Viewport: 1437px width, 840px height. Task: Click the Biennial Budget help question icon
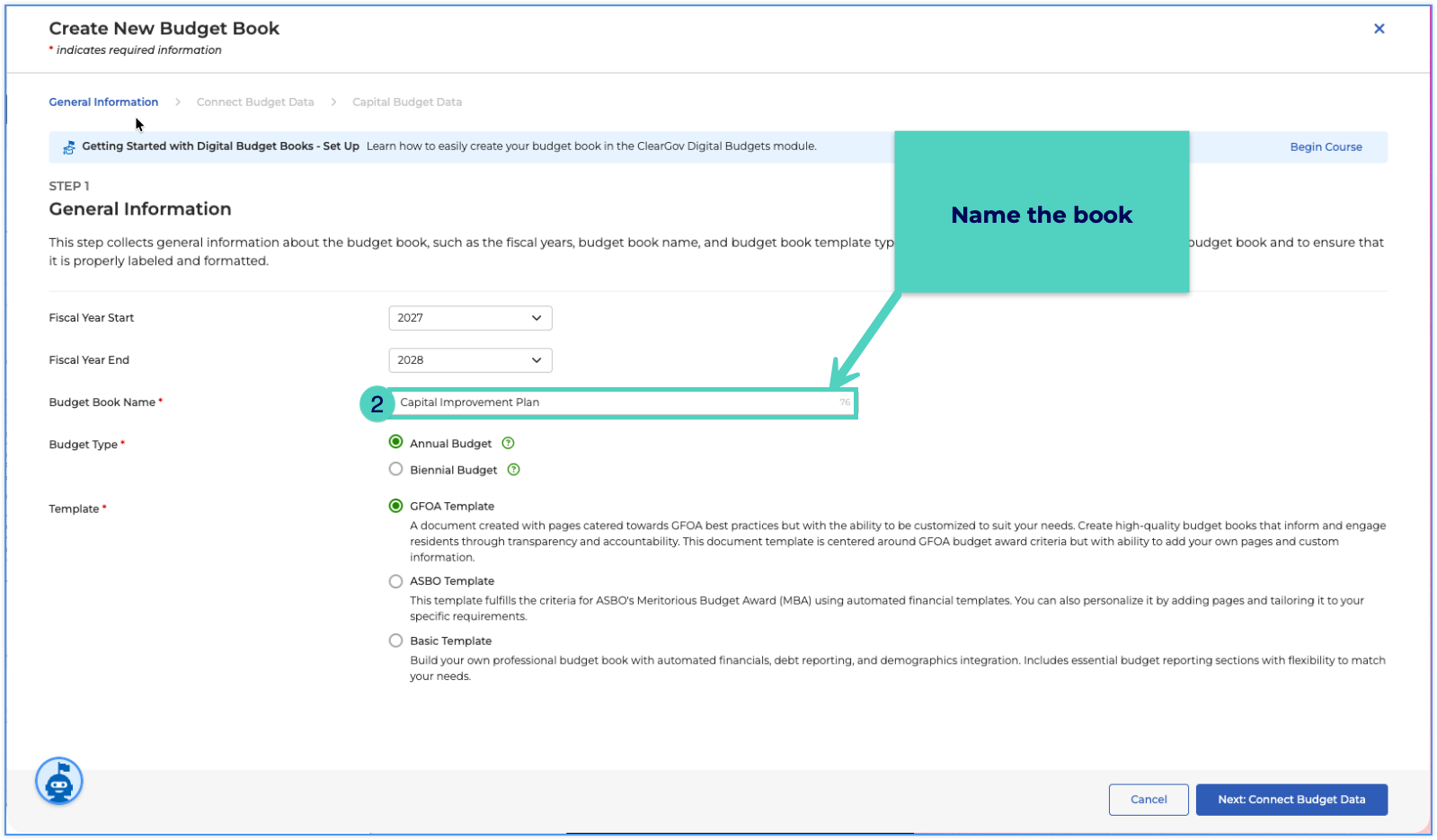point(514,470)
